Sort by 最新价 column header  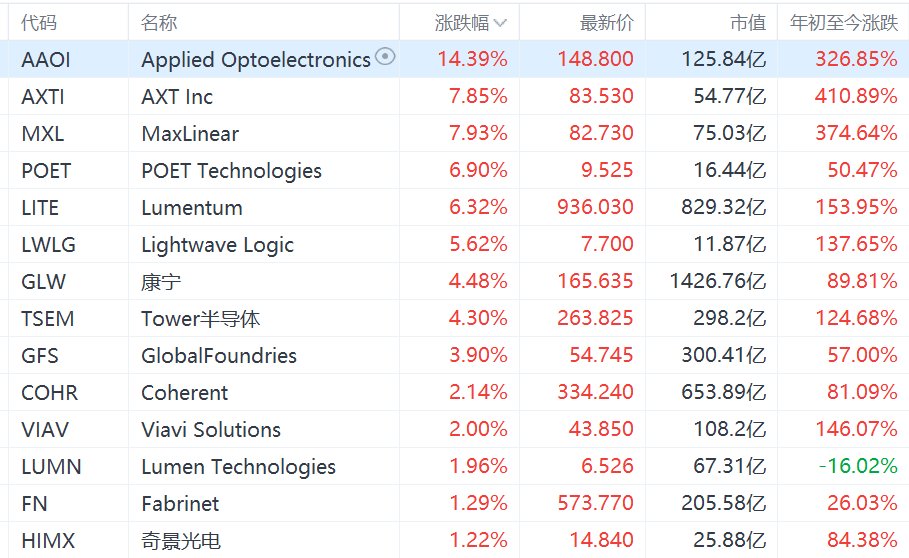point(606,23)
